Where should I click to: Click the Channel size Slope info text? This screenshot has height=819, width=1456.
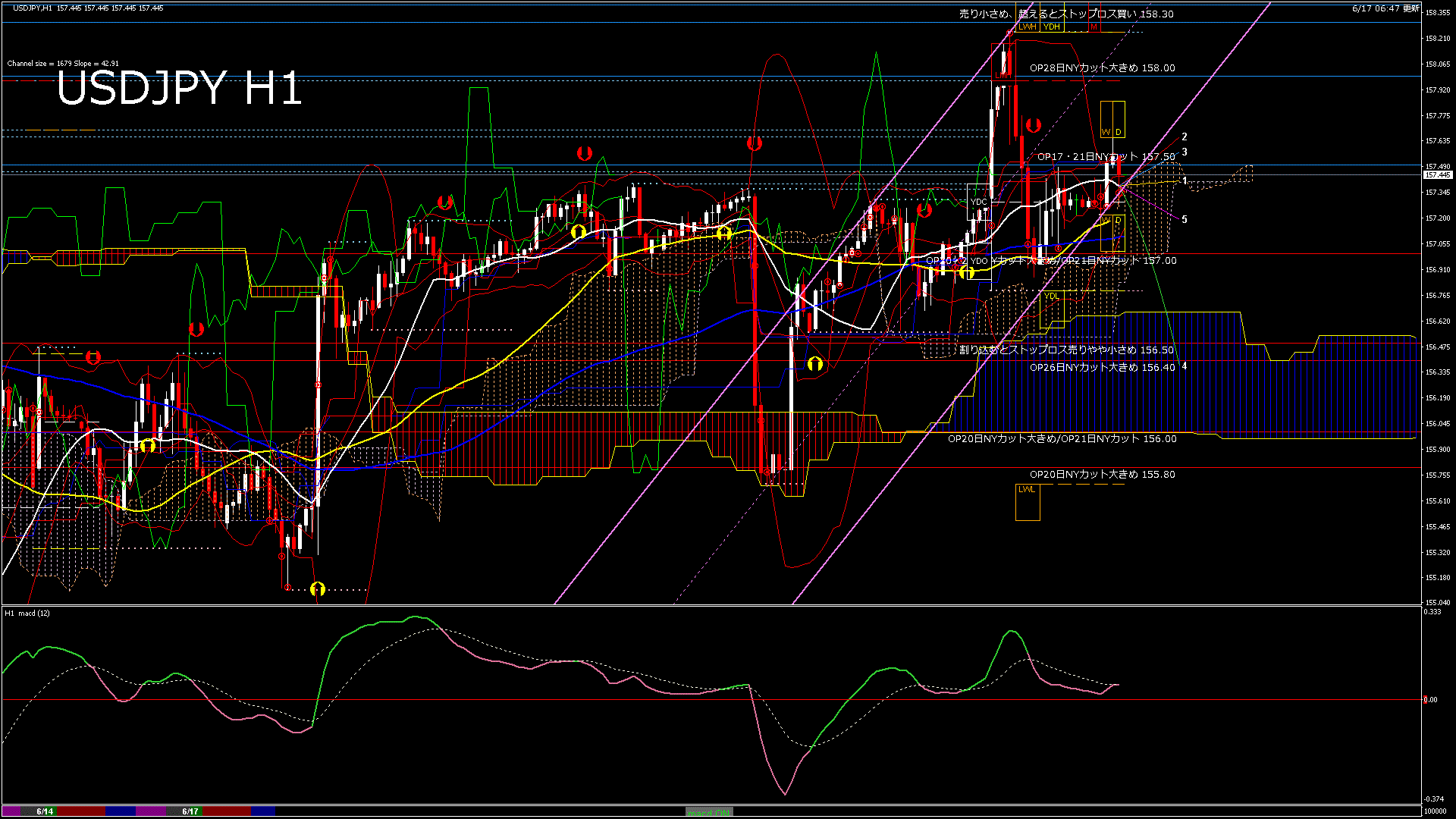point(63,64)
